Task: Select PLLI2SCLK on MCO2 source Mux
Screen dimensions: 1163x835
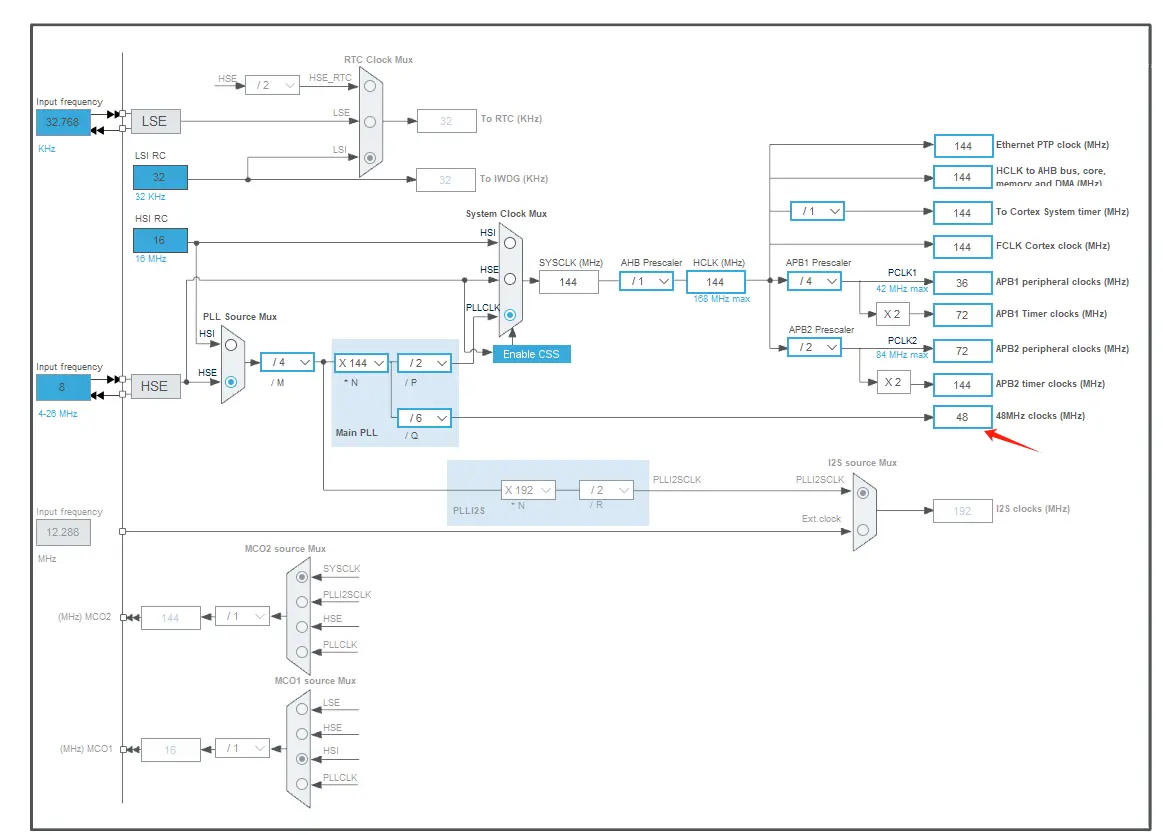Action: click(x=302, y=602)
